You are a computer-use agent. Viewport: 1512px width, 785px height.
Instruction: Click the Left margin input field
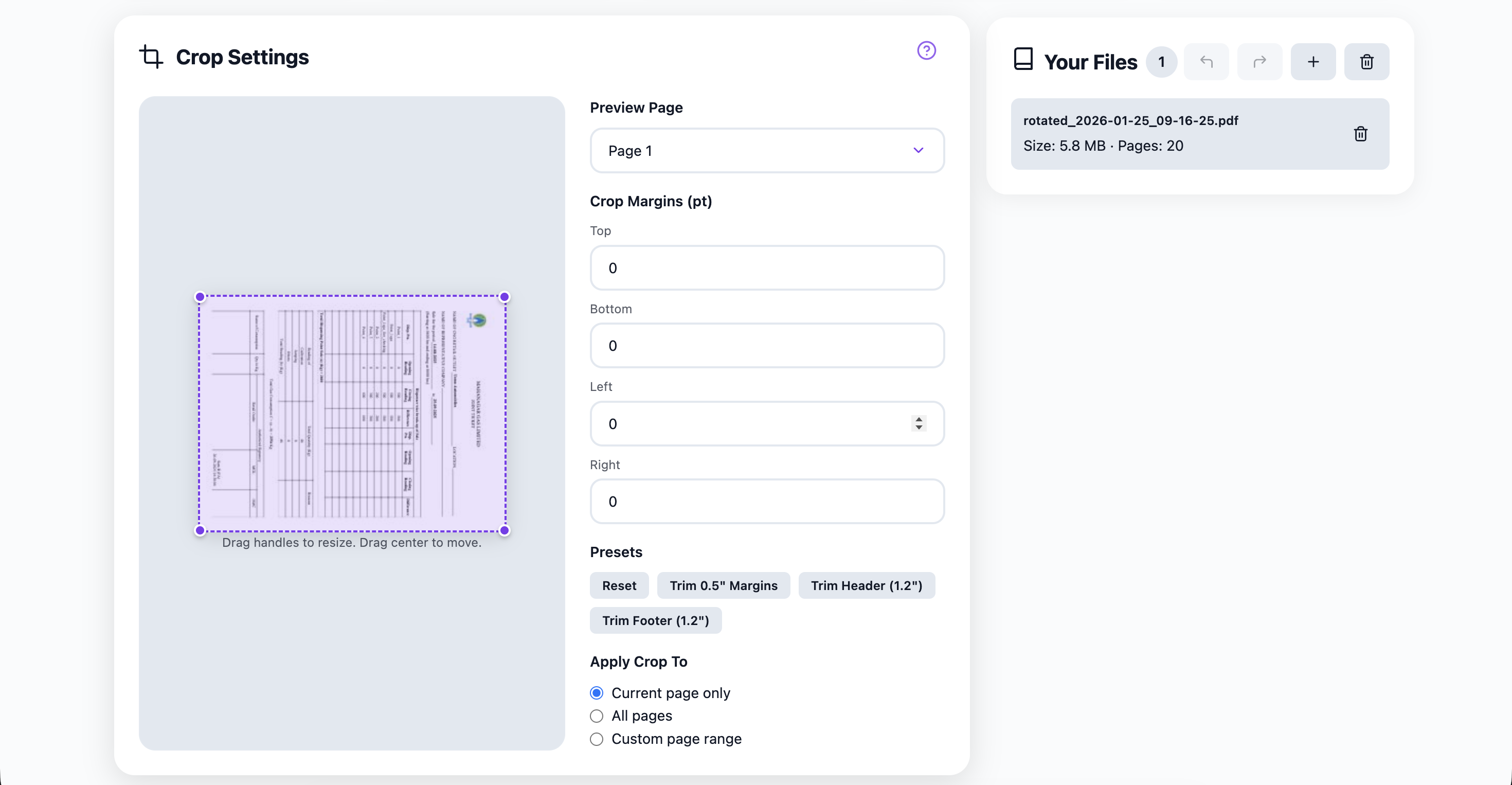(x=767, y=423)
